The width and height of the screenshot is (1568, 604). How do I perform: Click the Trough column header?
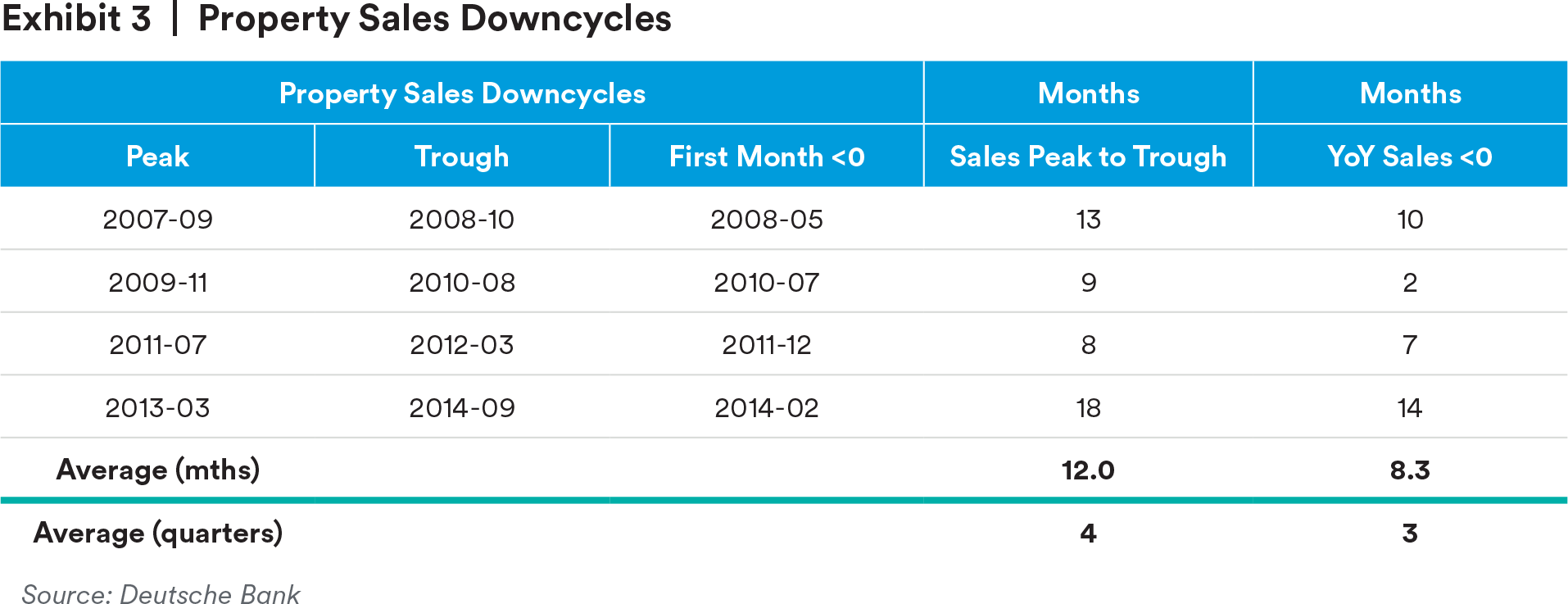pyautogui.click(x=462, y=157)
